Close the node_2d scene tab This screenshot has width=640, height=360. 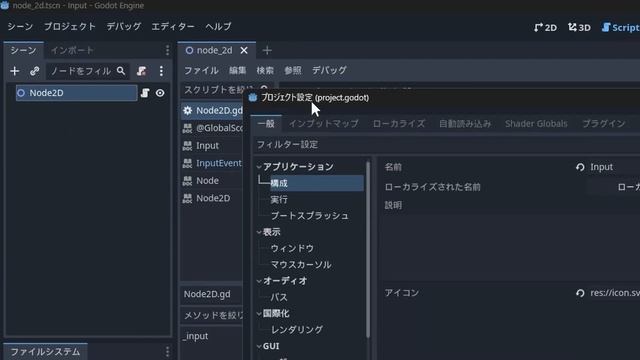click(244, 50)
